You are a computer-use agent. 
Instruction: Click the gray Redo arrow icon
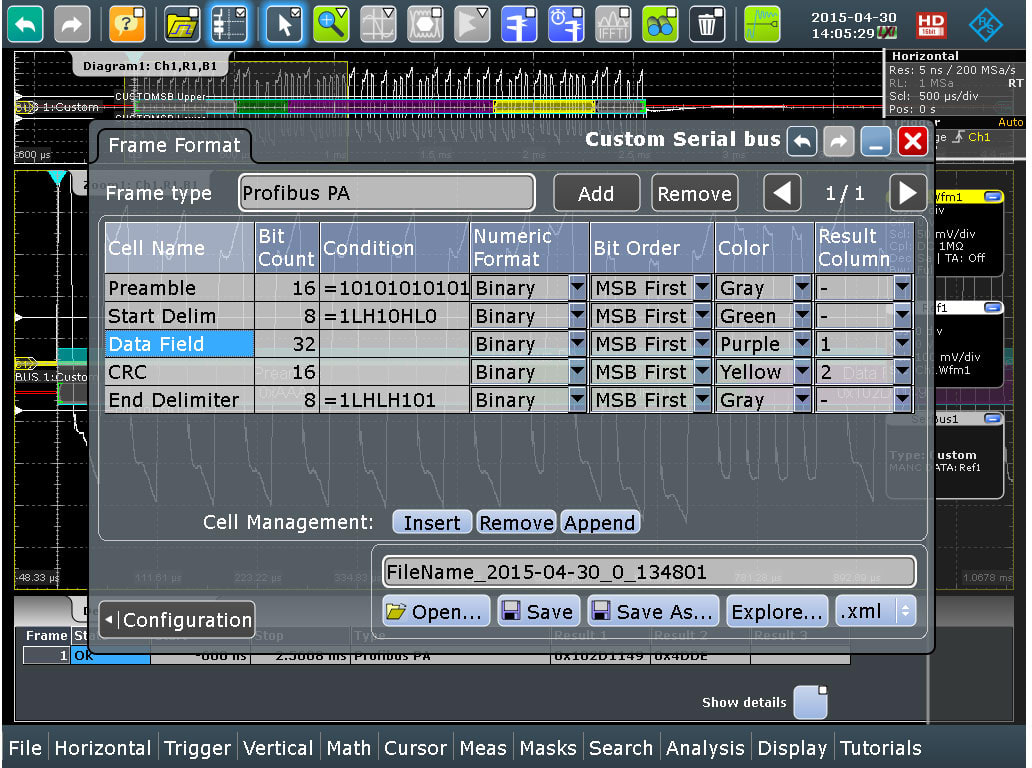tap(72, 24)
